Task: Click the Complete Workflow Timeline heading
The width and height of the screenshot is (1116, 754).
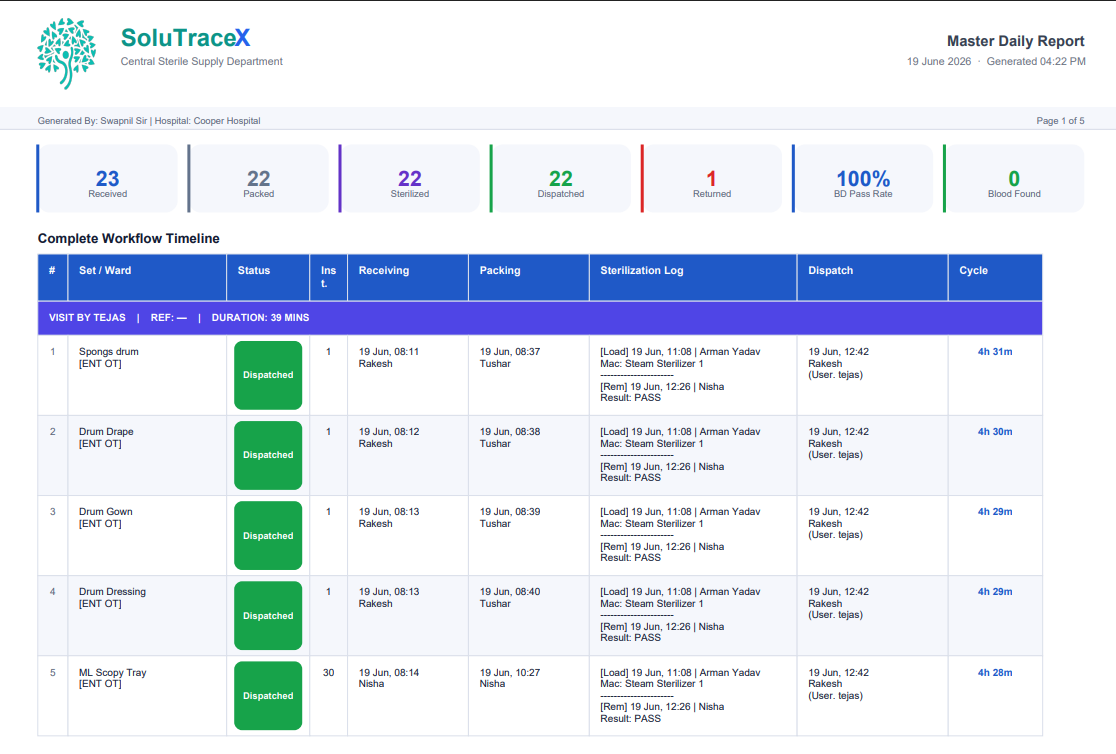Action: (128, 239)
